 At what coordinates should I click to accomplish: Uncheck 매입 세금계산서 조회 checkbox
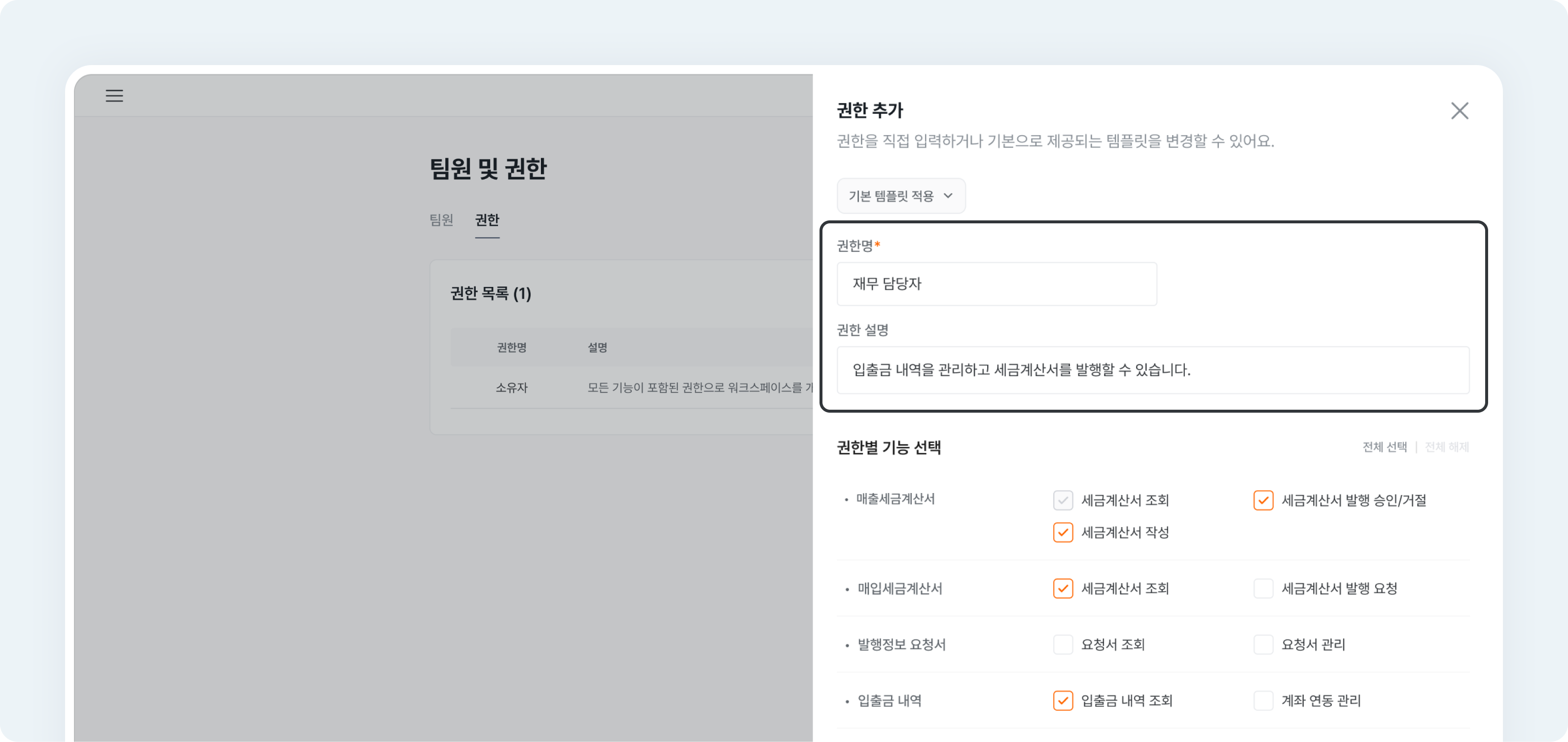click(x=1063, y=589)
